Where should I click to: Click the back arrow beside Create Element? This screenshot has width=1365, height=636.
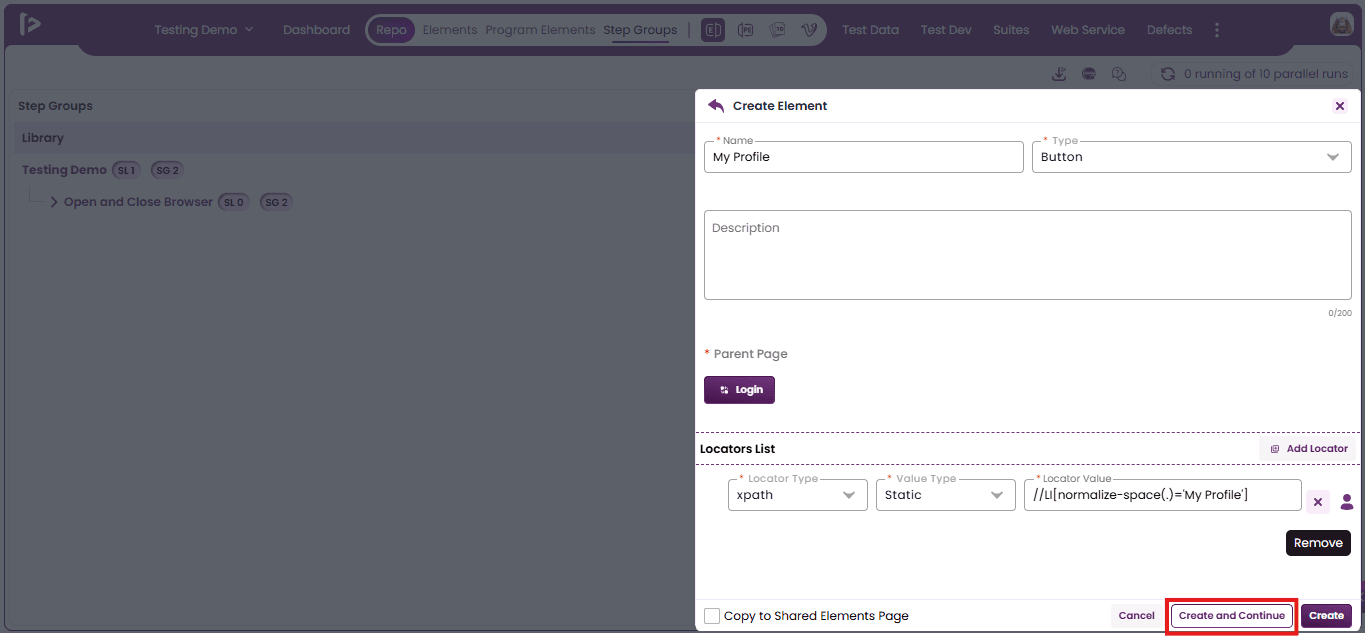click(x=715, y=105)
